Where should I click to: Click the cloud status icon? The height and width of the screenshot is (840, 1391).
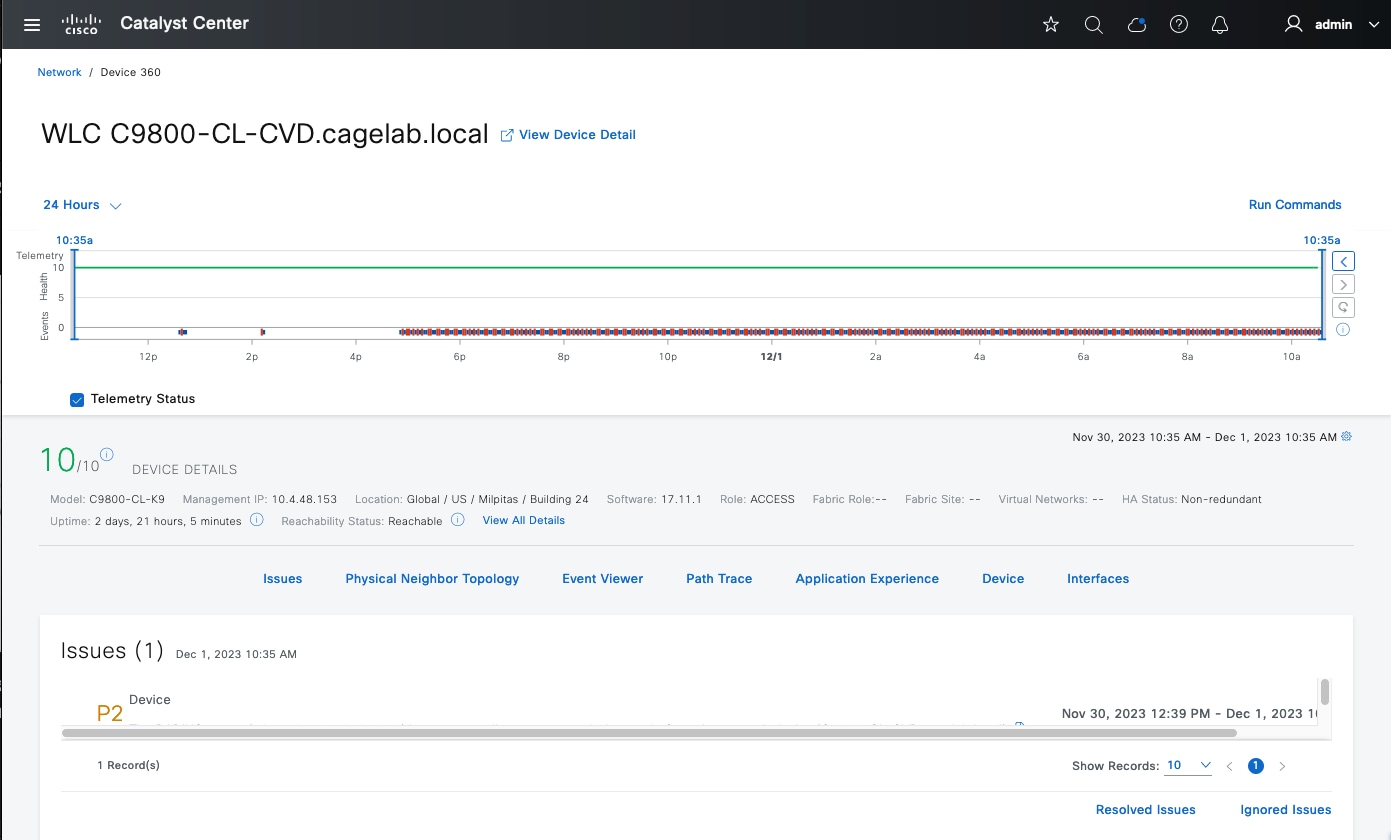1136,24
